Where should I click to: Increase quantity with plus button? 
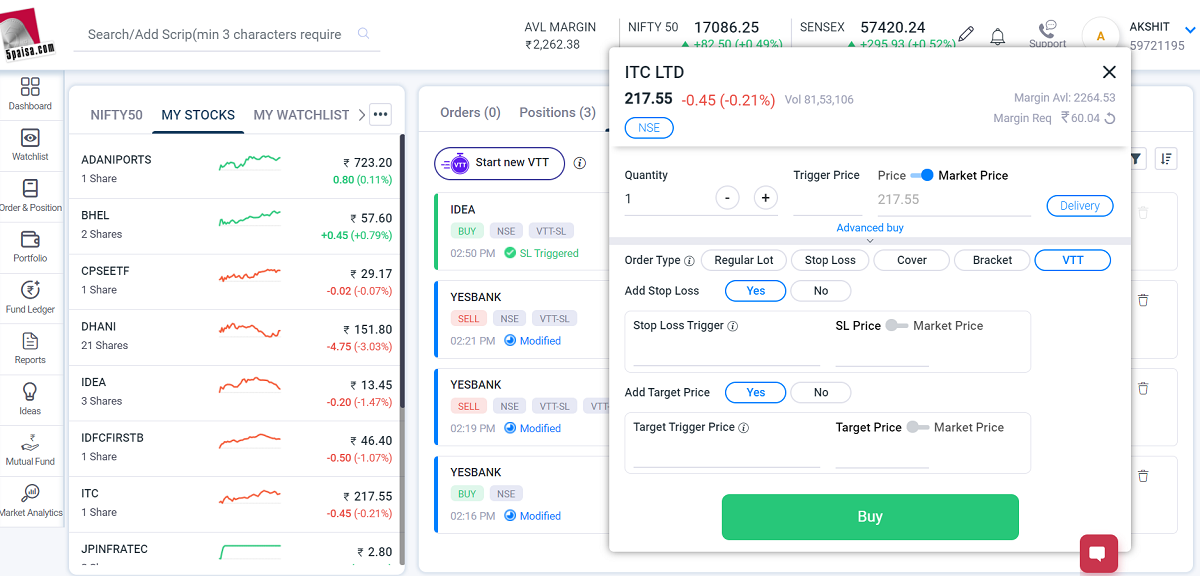click(x=765, y=198)
